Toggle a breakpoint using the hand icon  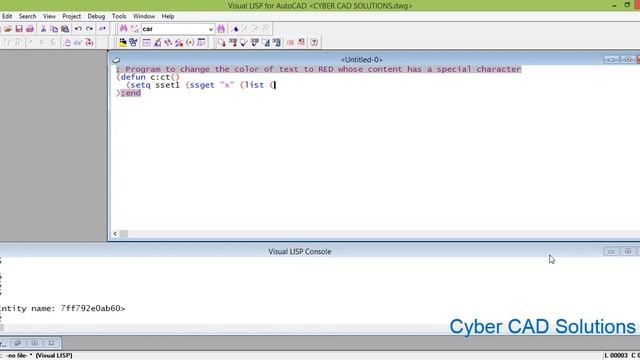[x=67, y=42]
